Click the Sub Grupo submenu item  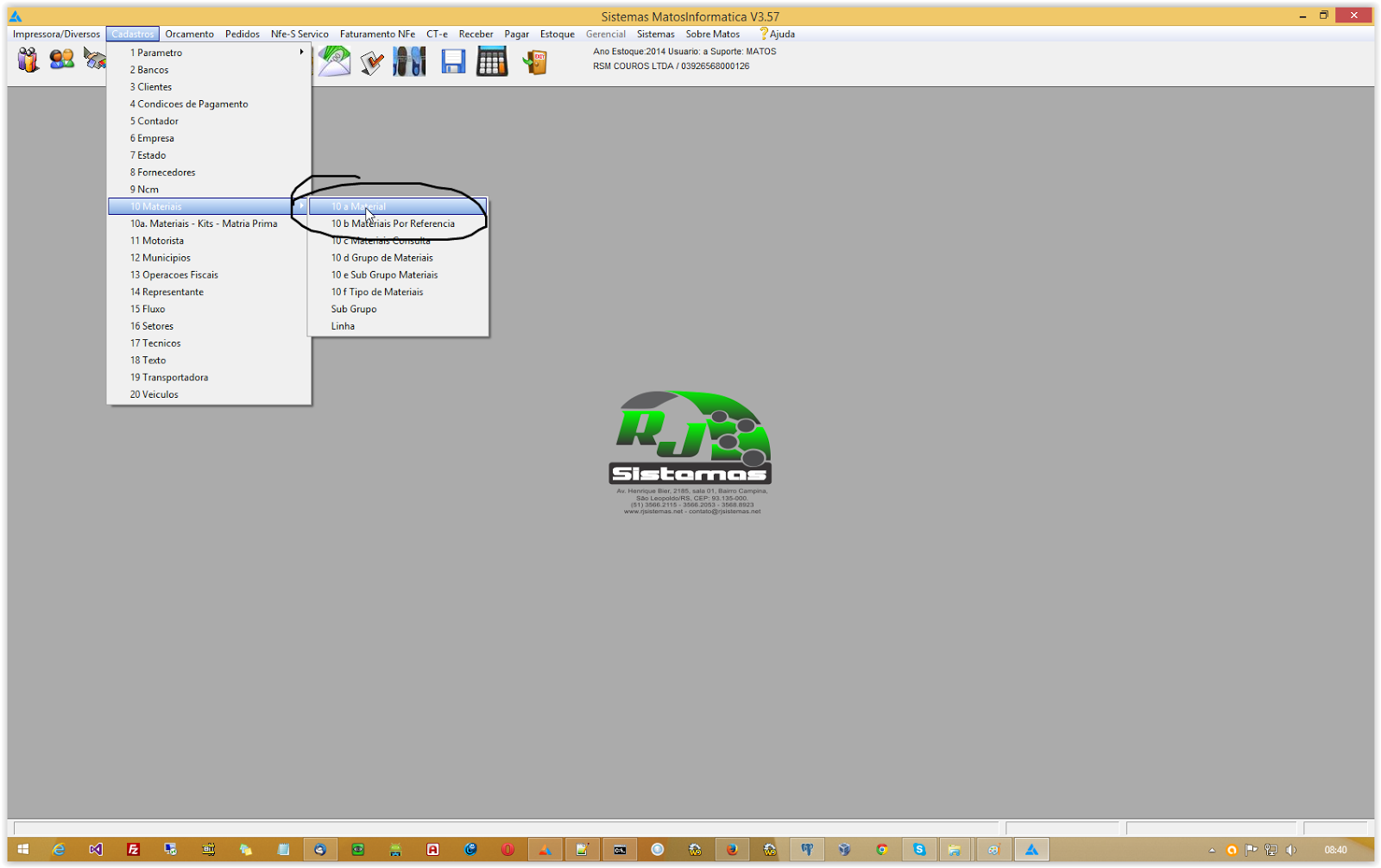pyautogui.click(x=398, y=309)
